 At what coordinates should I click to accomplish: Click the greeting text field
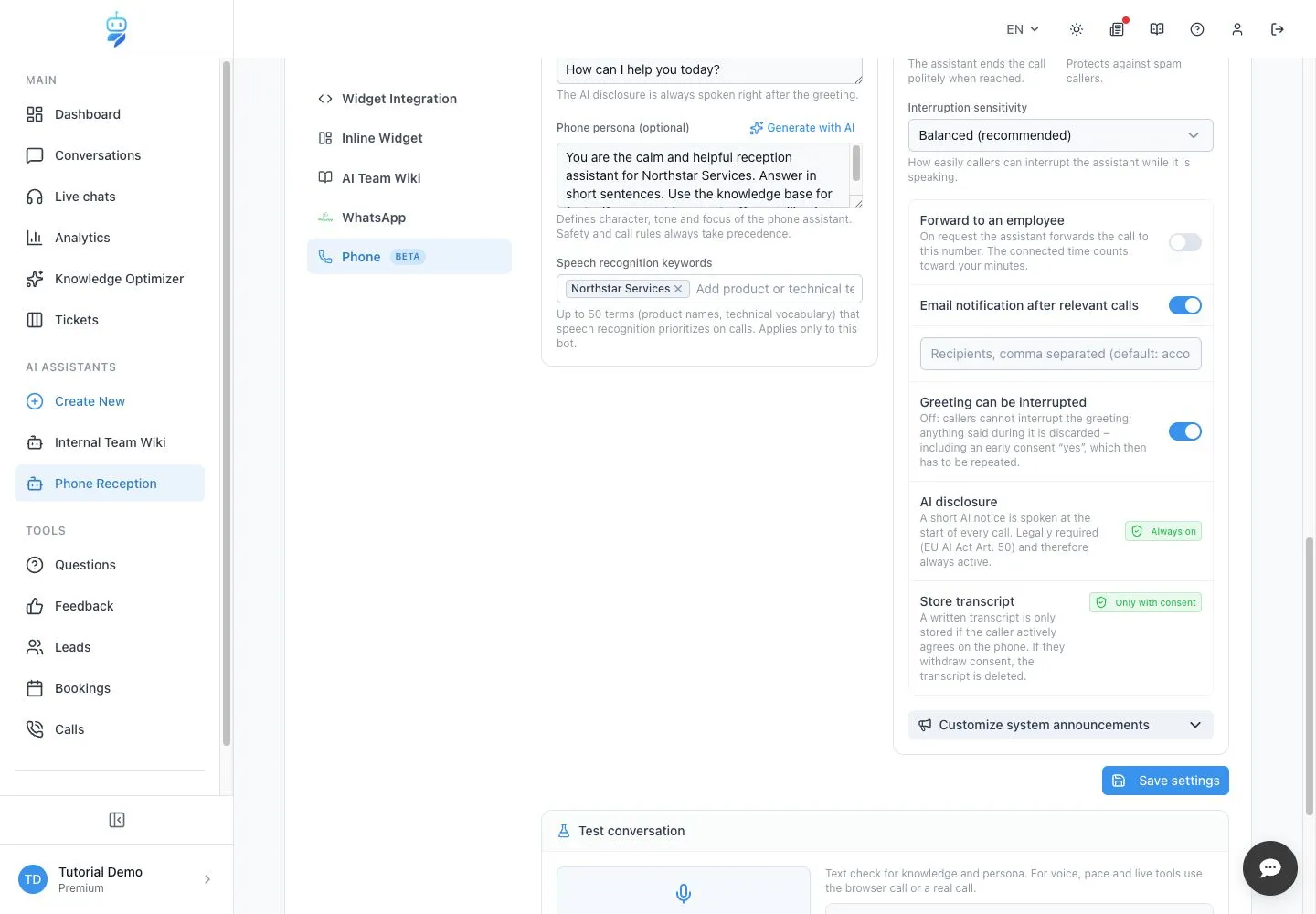coord(709,70)
